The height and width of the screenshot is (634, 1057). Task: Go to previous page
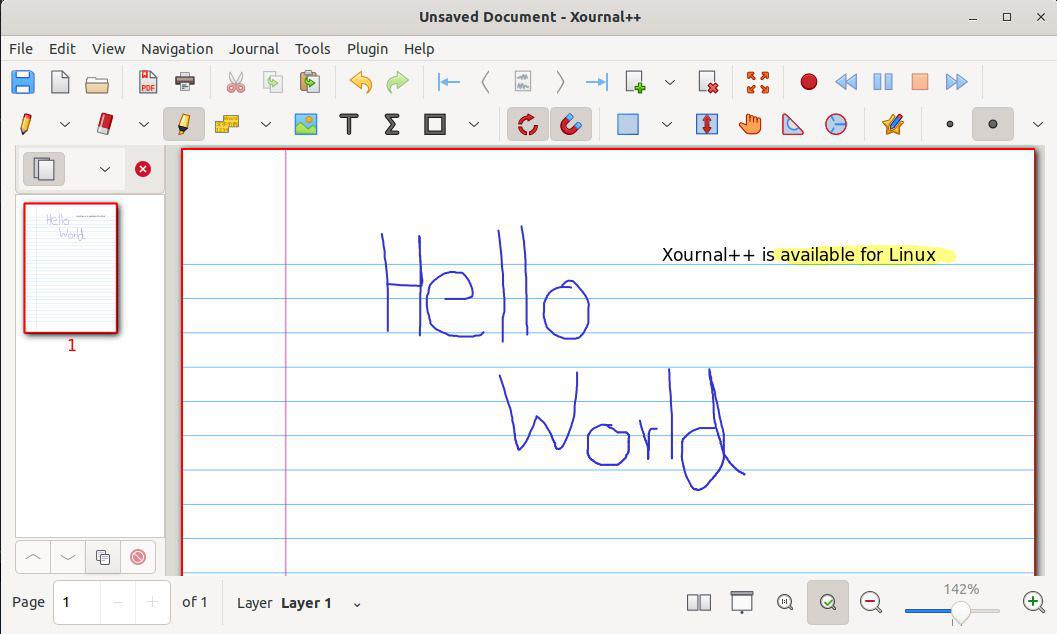(485, 82)
